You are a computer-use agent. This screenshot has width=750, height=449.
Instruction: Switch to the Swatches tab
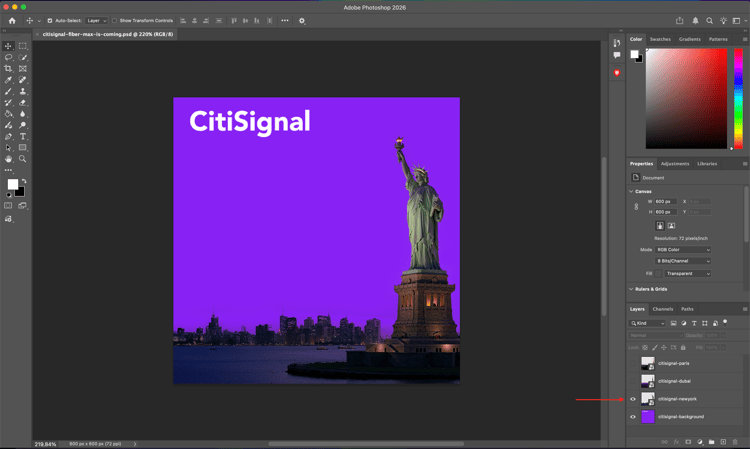tap(660, 39)
